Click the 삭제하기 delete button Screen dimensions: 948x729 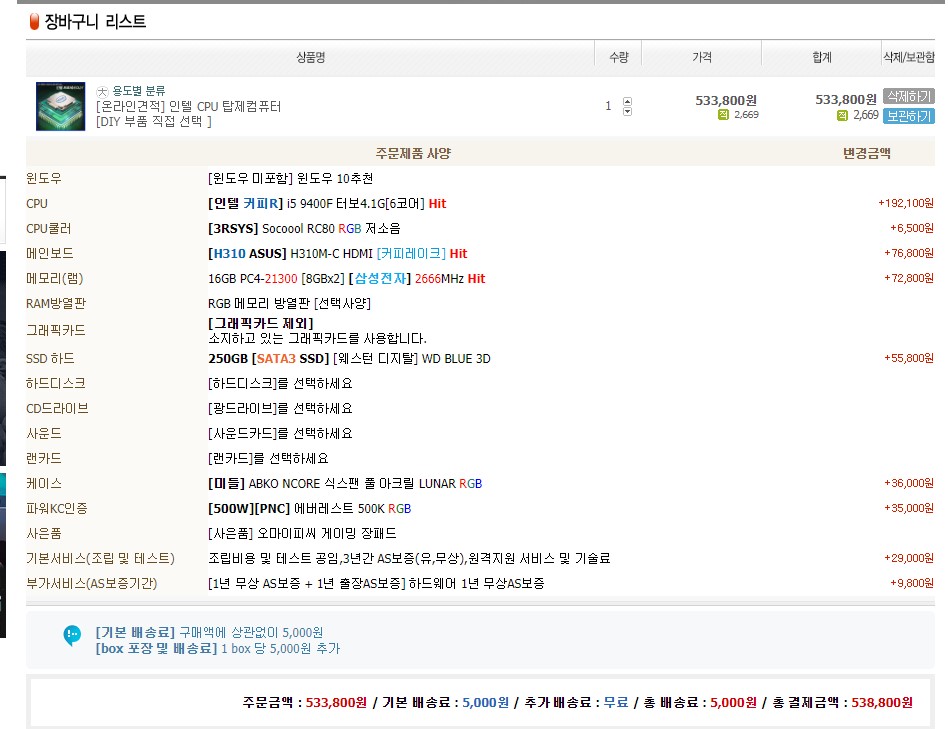coord(908,96)
